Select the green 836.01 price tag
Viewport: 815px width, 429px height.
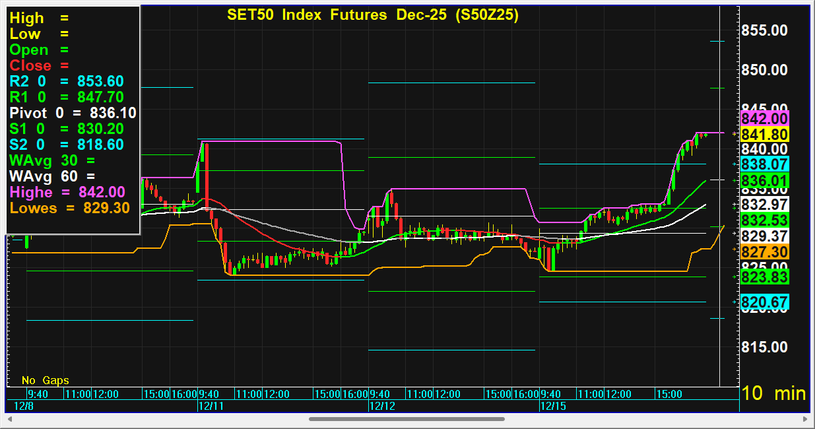click(x=766, y=180)
